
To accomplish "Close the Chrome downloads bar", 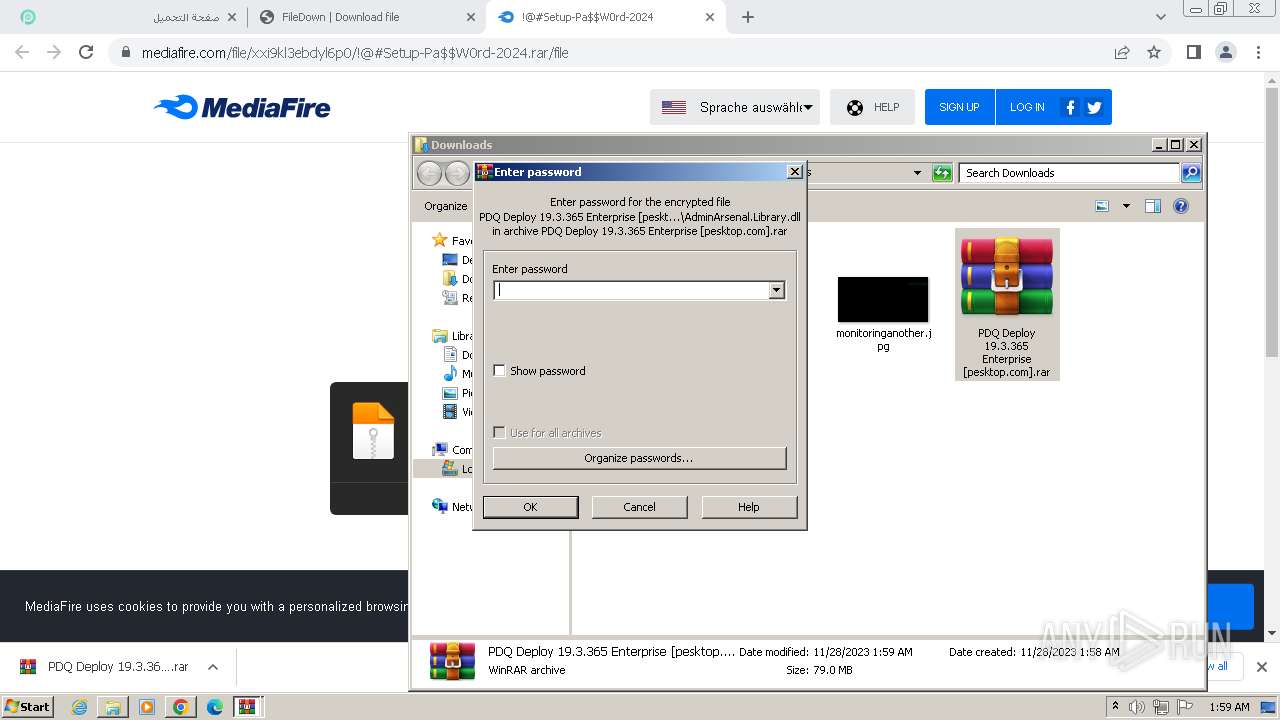I will tap(1261, 667).
